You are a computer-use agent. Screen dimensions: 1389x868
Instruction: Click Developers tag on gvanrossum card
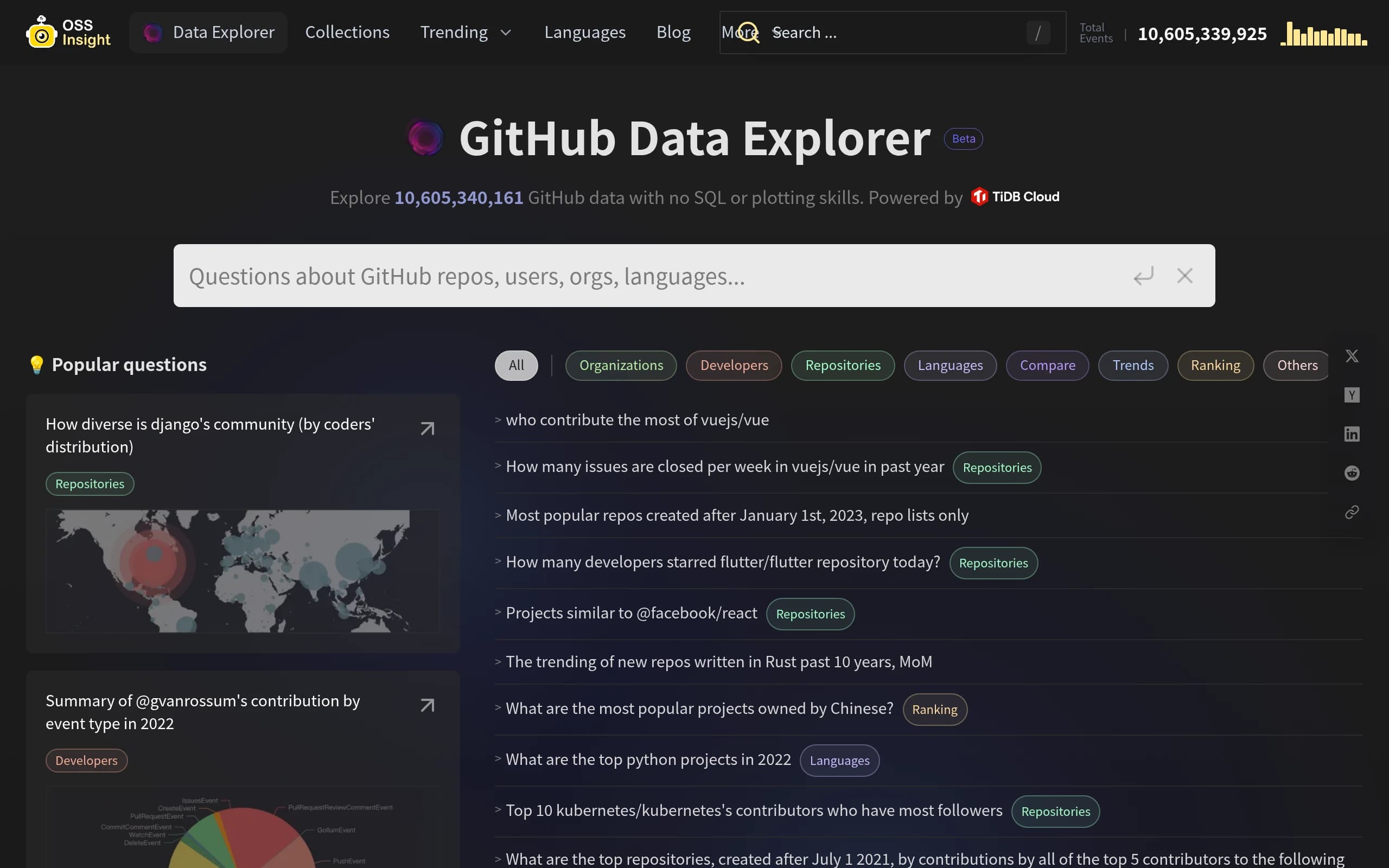click(86, 761)
